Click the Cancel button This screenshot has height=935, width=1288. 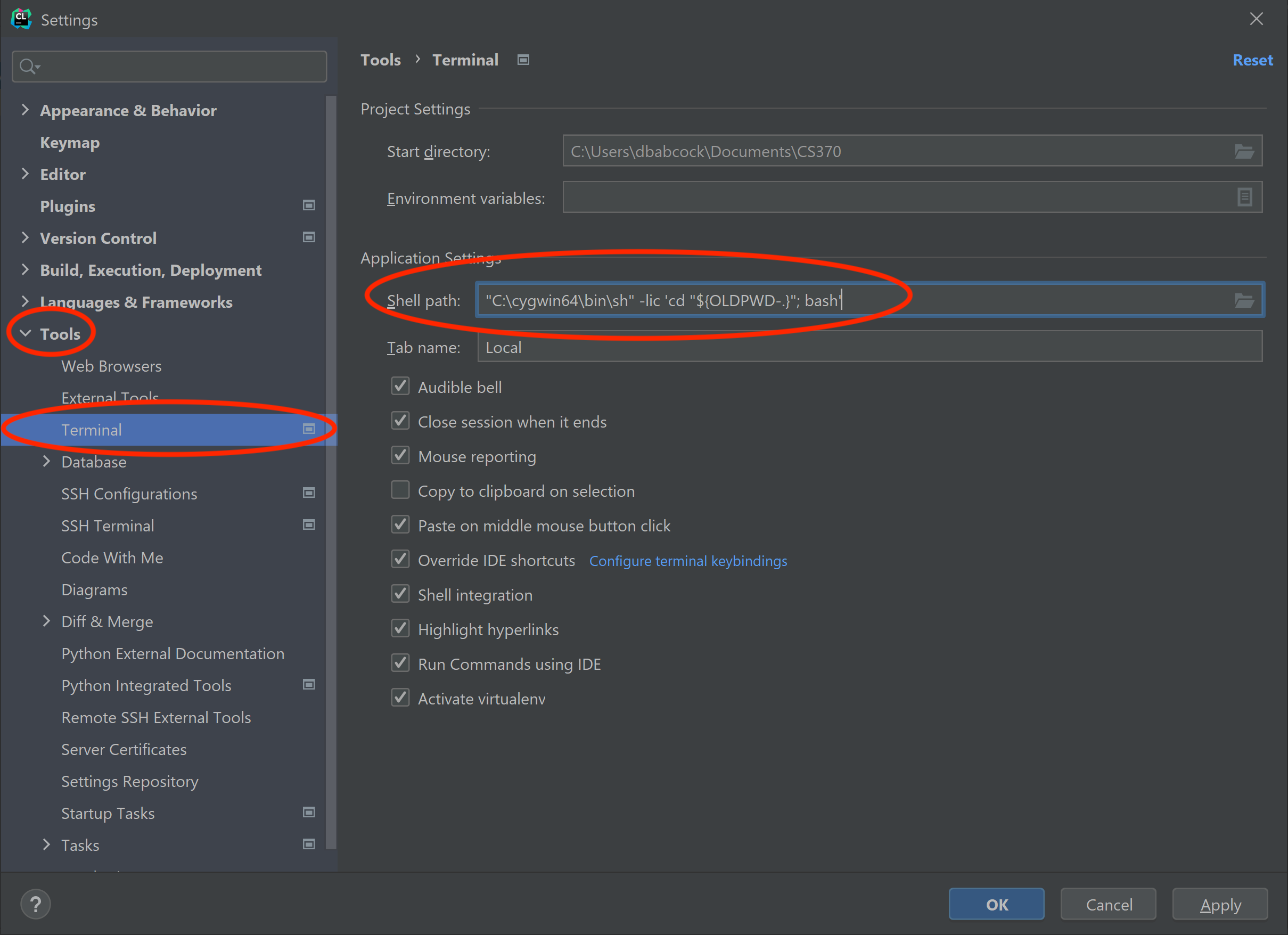[1109, 904]
